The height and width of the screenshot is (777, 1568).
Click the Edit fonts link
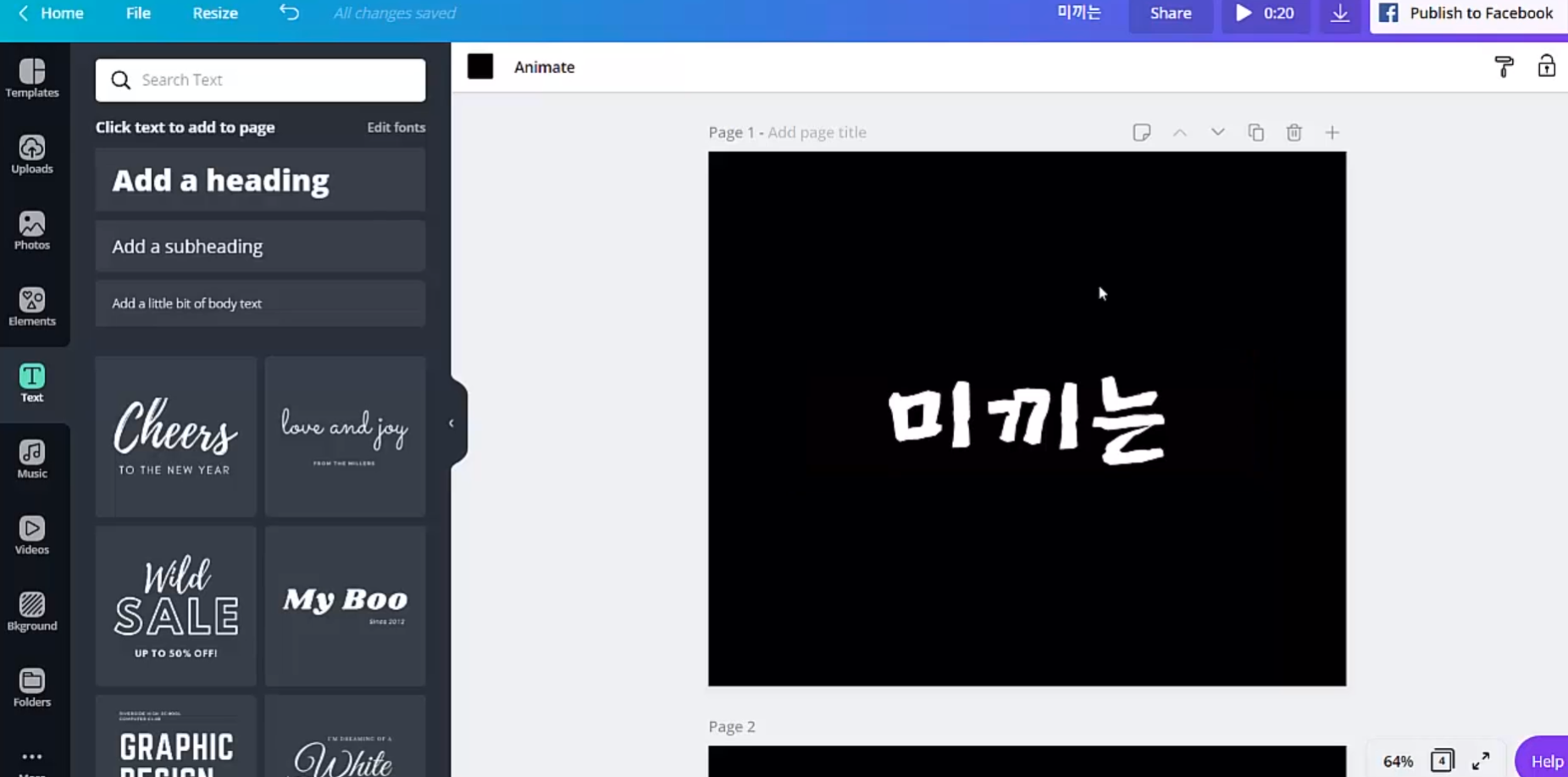(396, 127)
